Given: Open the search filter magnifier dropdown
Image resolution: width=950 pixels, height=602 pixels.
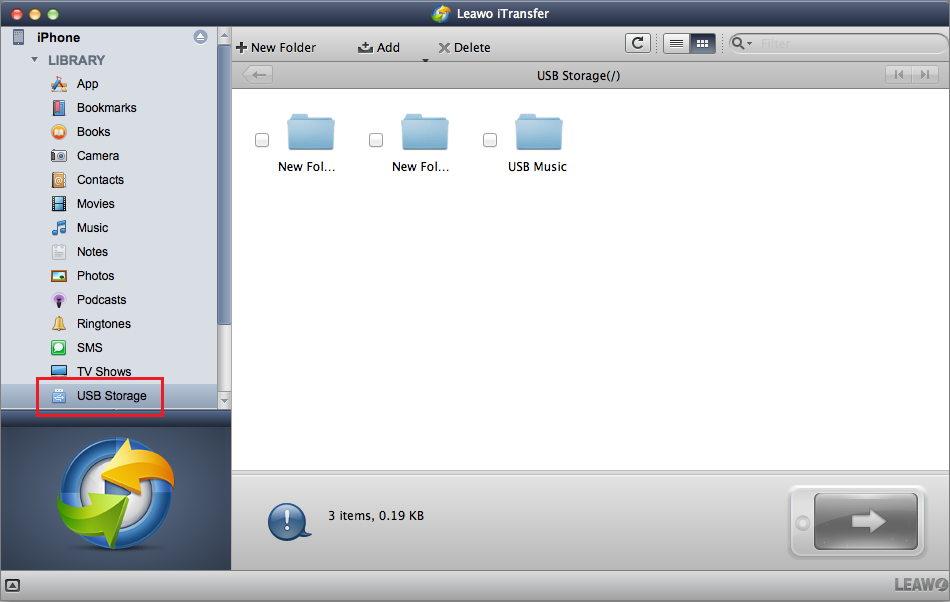Looking at the screenshot, I should point(742,43).
